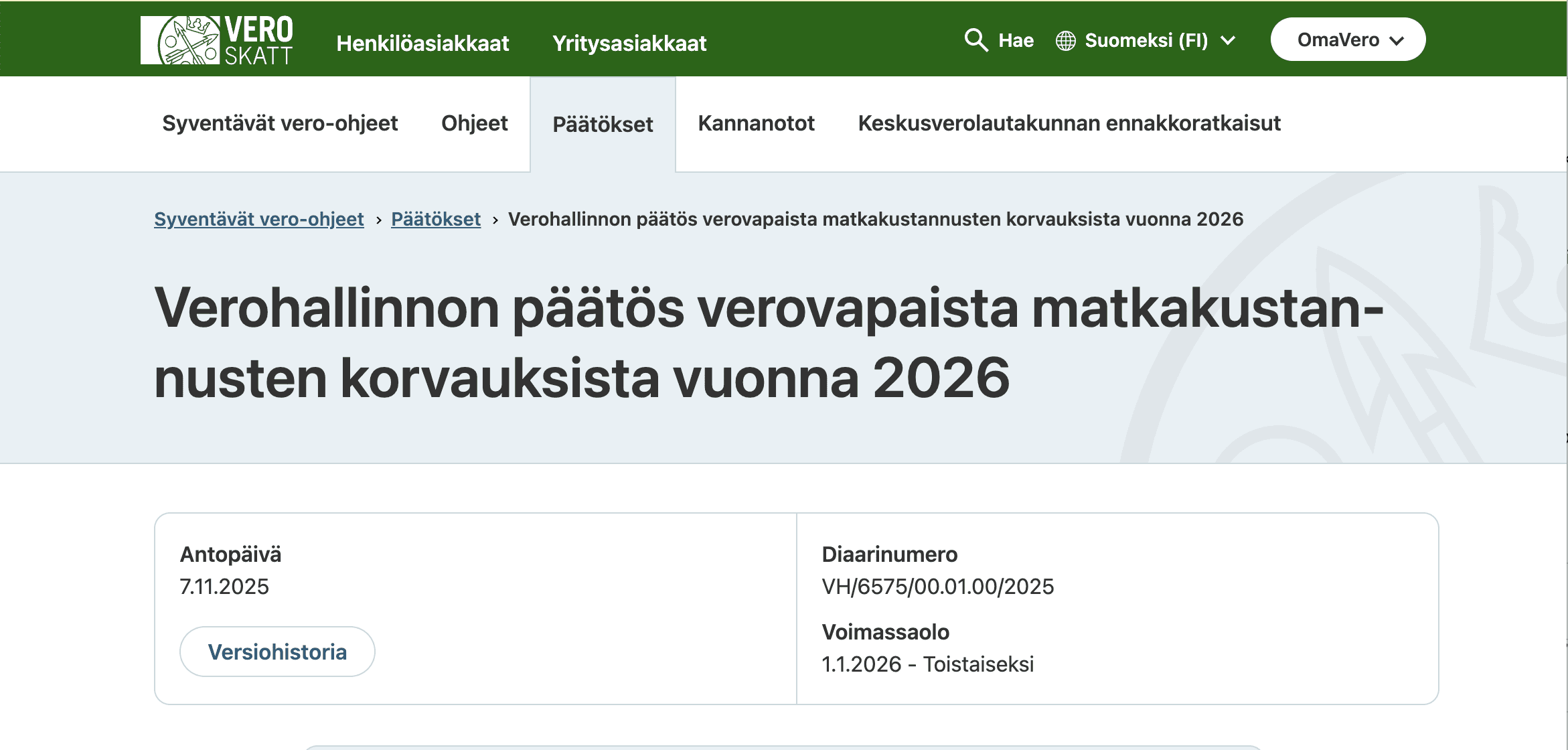
Task: Click diary number VH/6575/00.01.00/2025
Action: click(x=937, y=587)
